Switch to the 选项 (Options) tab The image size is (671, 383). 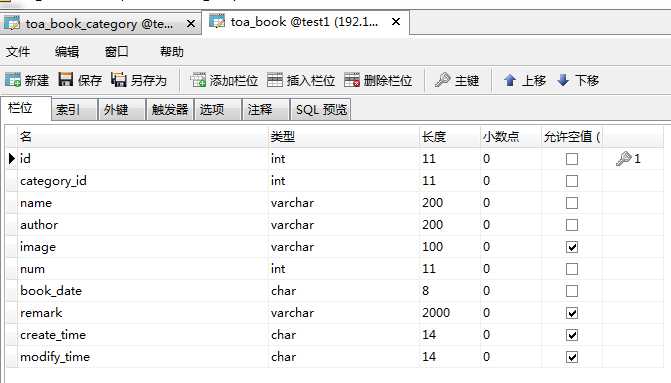[218, 110]
